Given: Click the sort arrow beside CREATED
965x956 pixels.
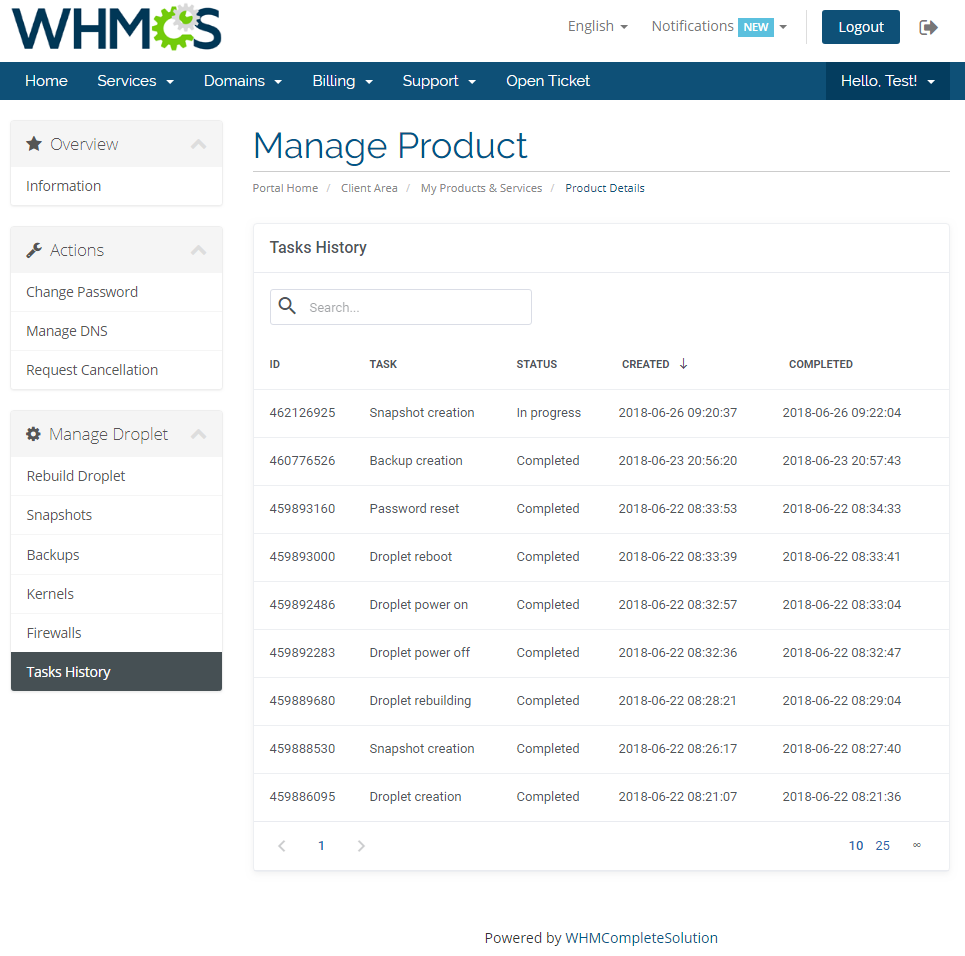Looking at the screenshot, I should click(x=683, y=364).
